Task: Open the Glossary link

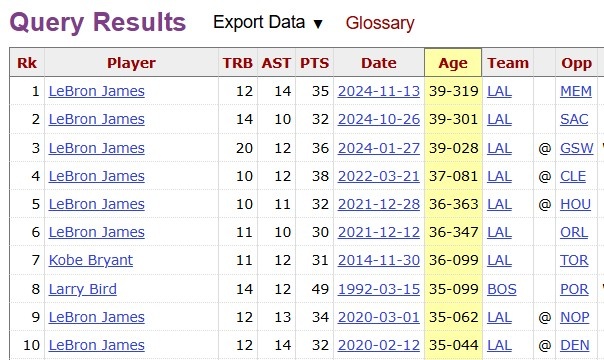Action: point(380,23)
